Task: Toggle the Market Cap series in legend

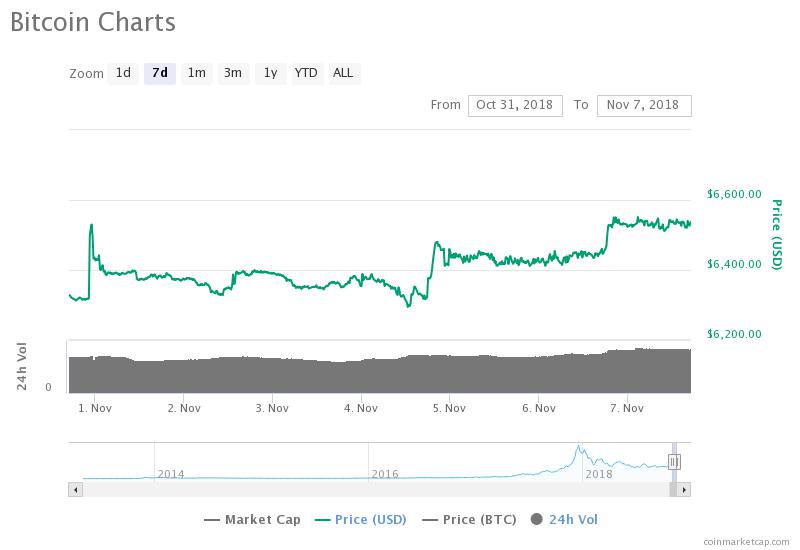Action: coord(252,520)
